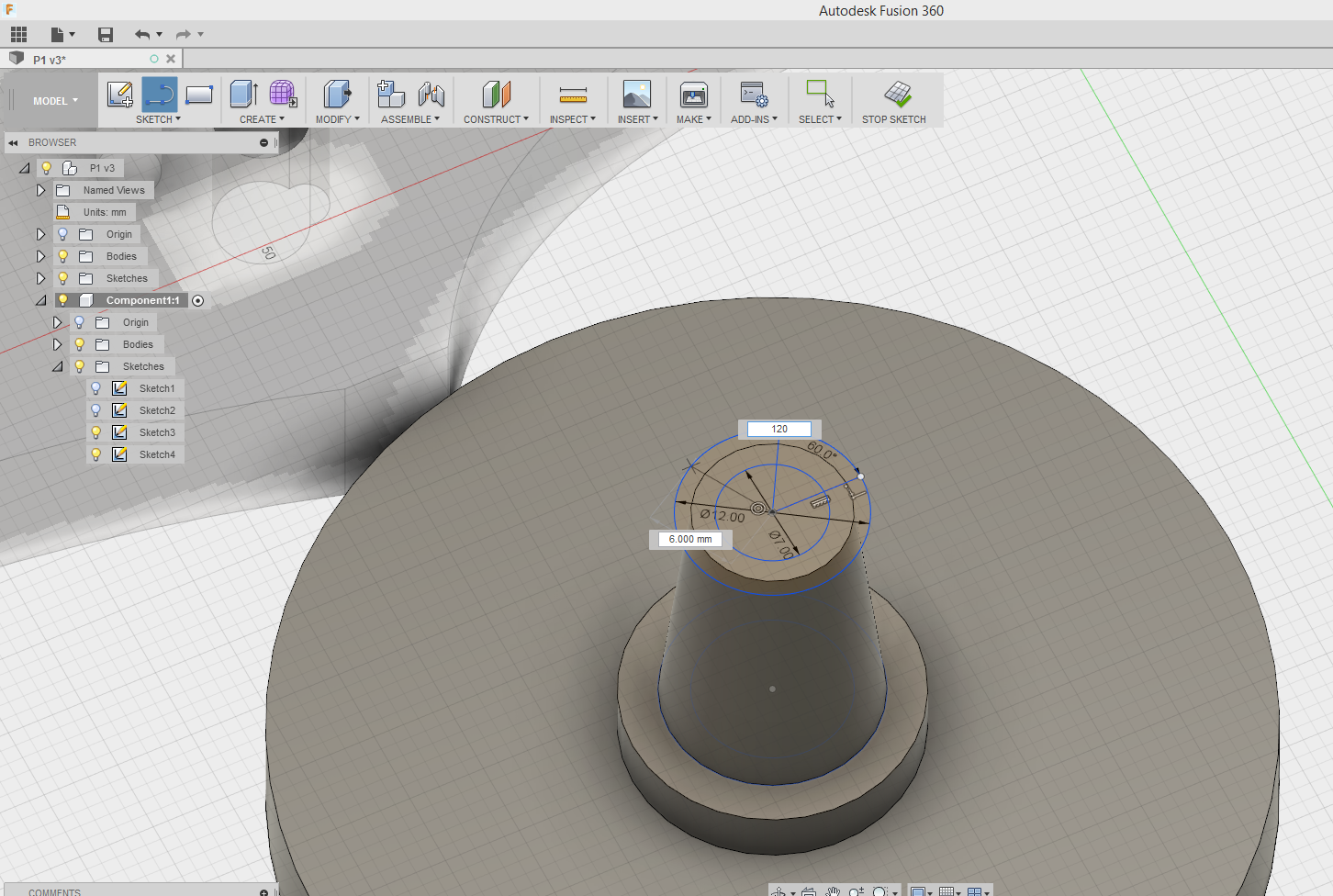This screenshot has height=896, width=1333.
Task: Select the Rectangle sketch tool icon
Action: point(199,94)
